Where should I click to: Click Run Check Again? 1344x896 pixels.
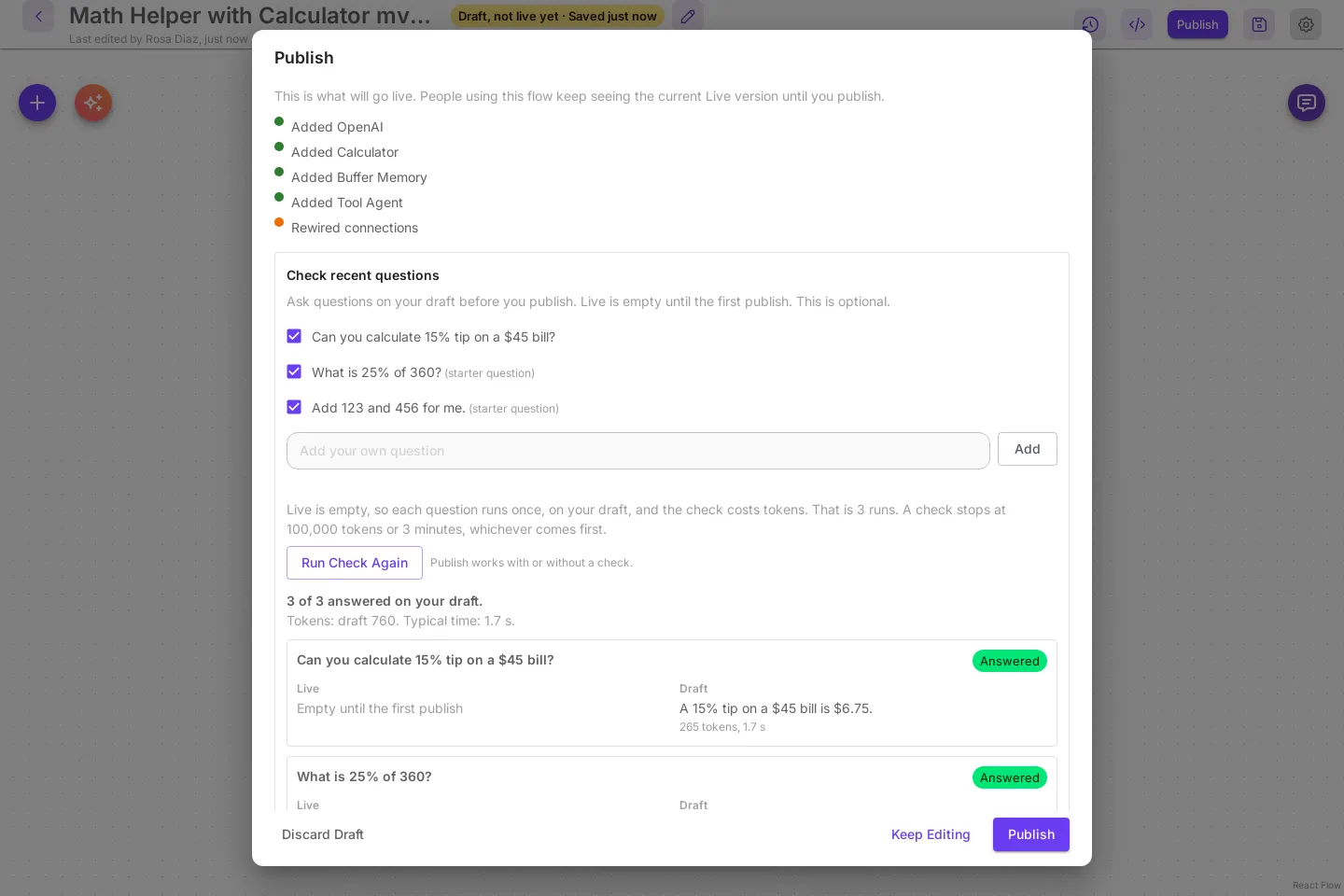(355, 563)
